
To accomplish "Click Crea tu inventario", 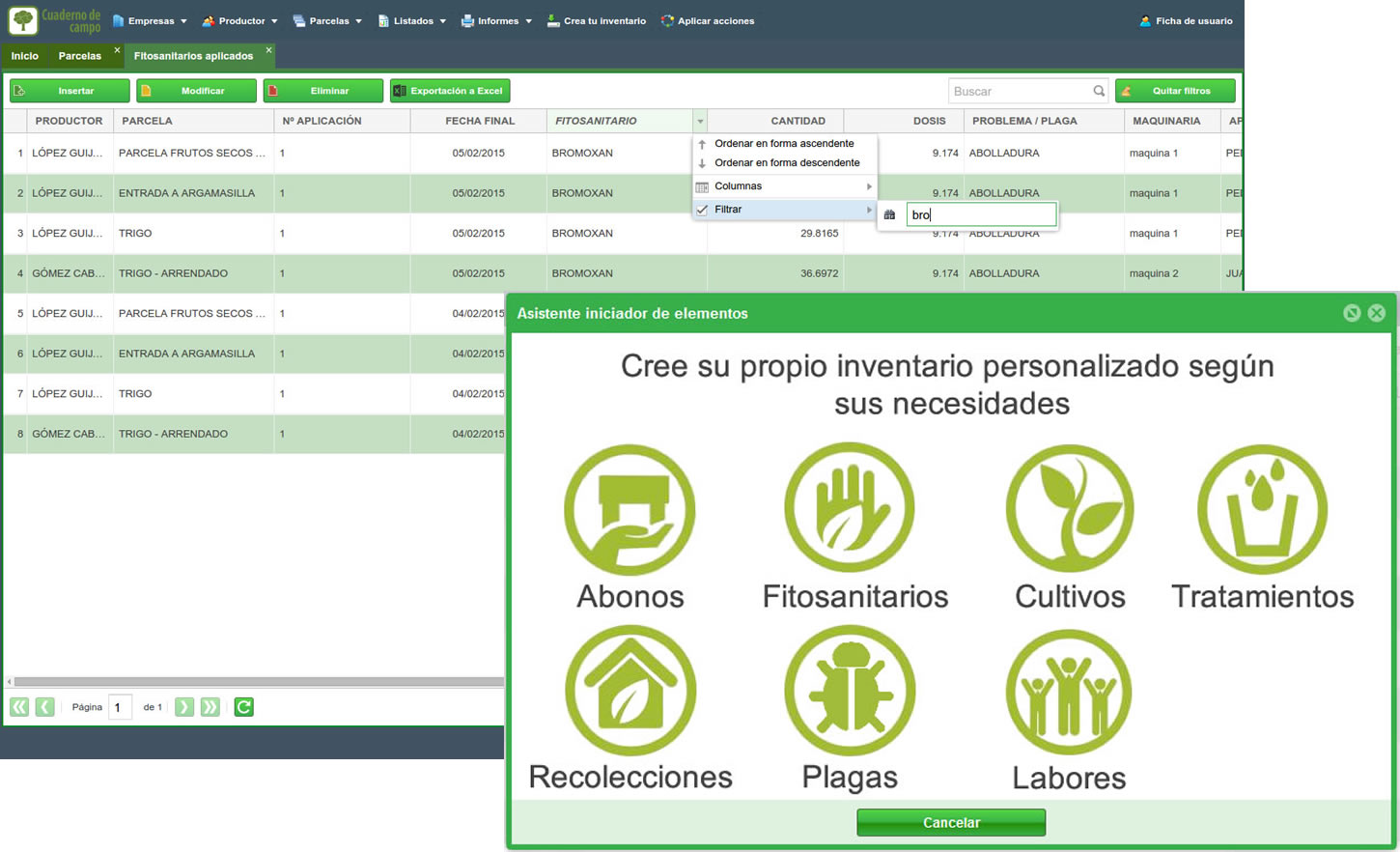I will coord(597,20).
